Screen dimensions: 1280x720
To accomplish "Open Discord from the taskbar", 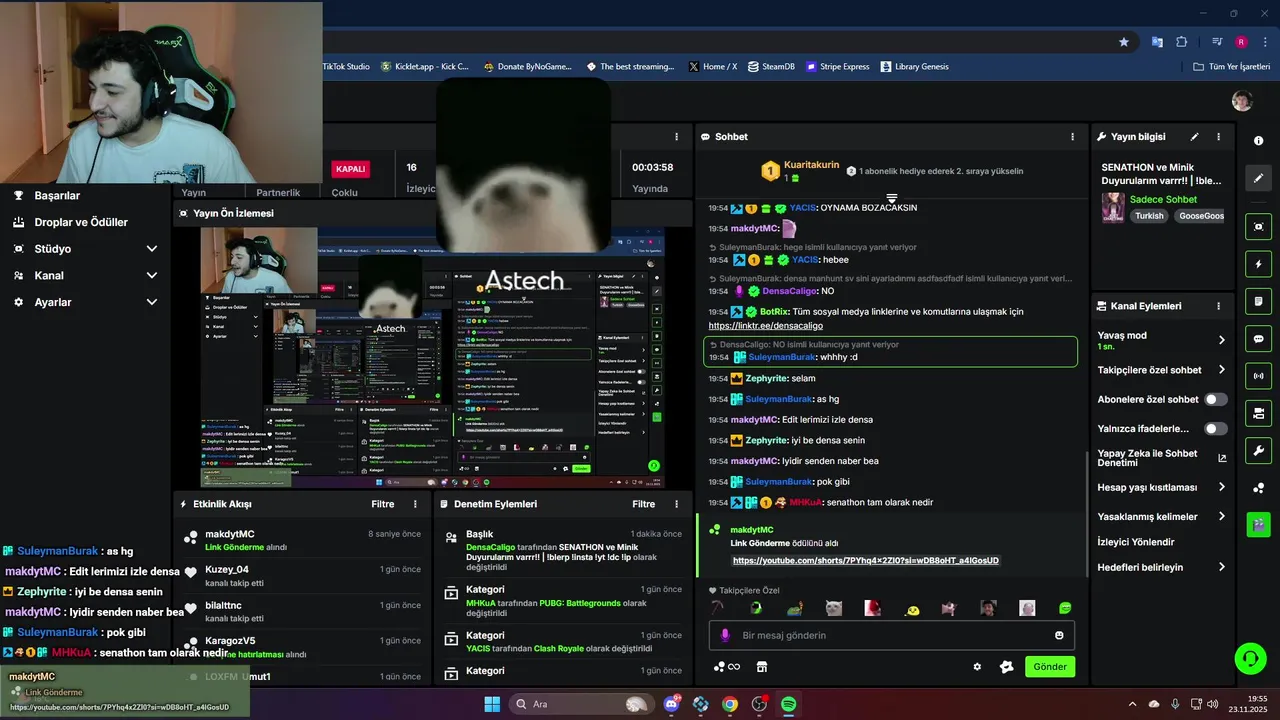I will point(672,704).
